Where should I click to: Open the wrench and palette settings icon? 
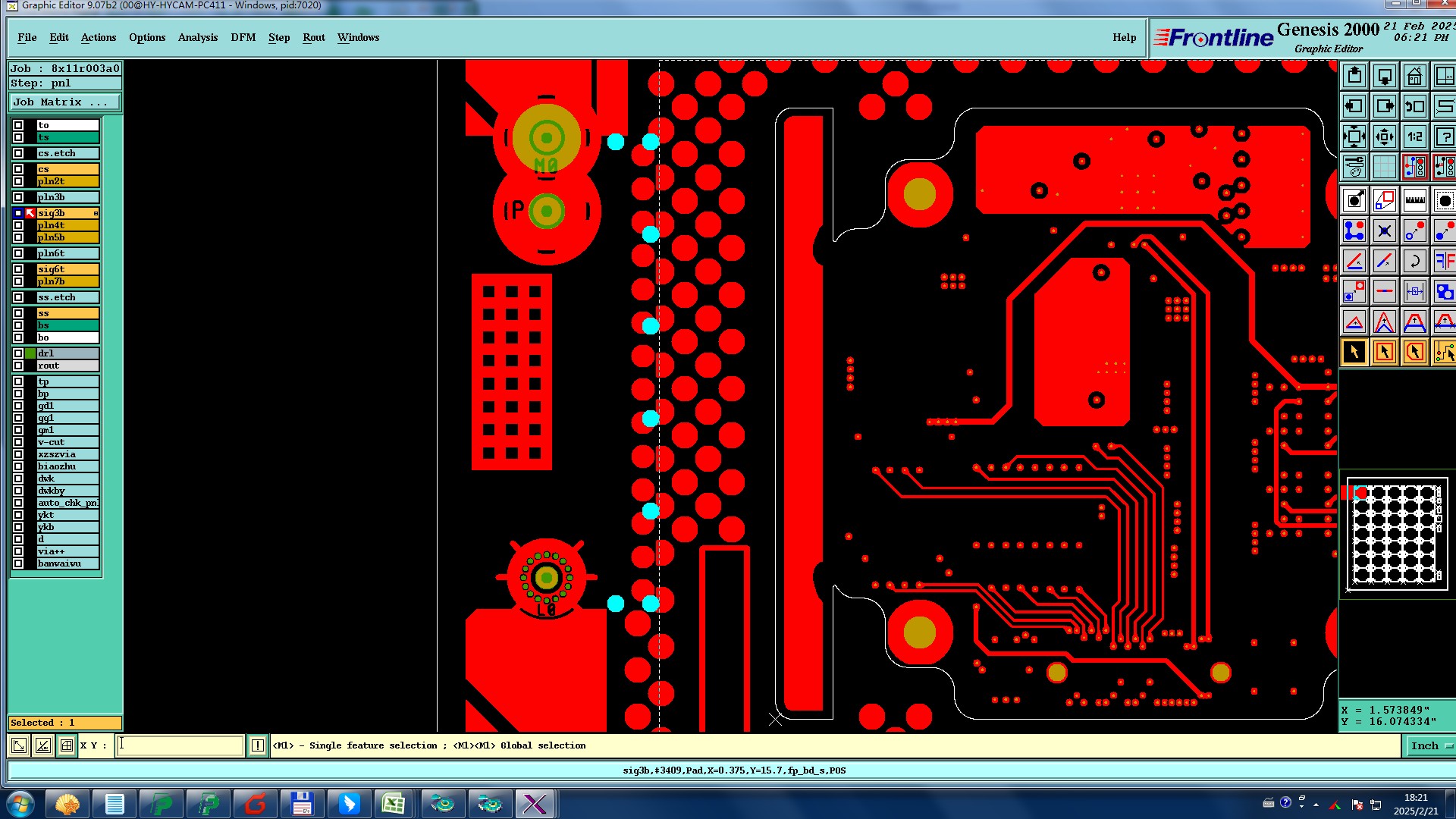[1354, 167]
